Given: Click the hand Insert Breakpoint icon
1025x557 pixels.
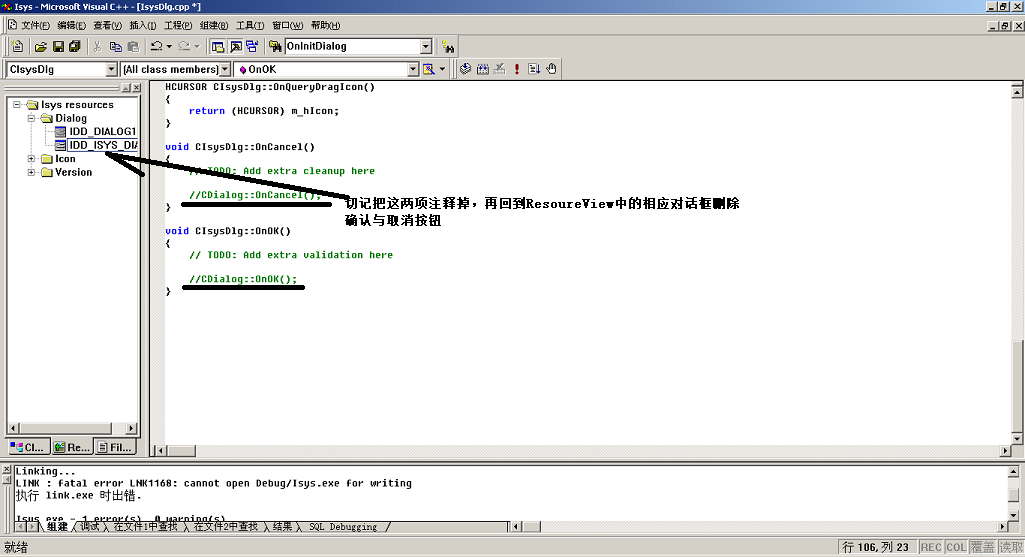Looking at the screenshot, I should click(x=551, y=69).
